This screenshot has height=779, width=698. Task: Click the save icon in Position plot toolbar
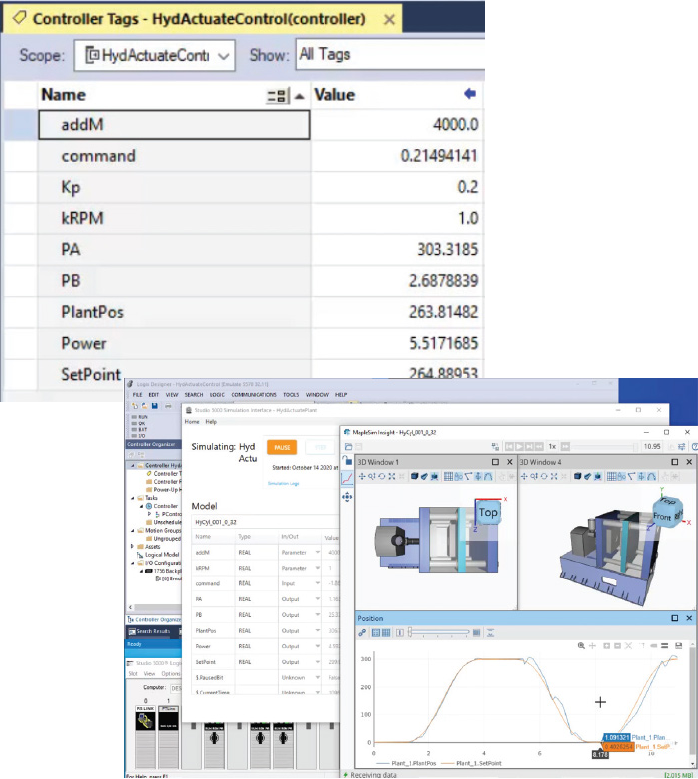(680, 646)
